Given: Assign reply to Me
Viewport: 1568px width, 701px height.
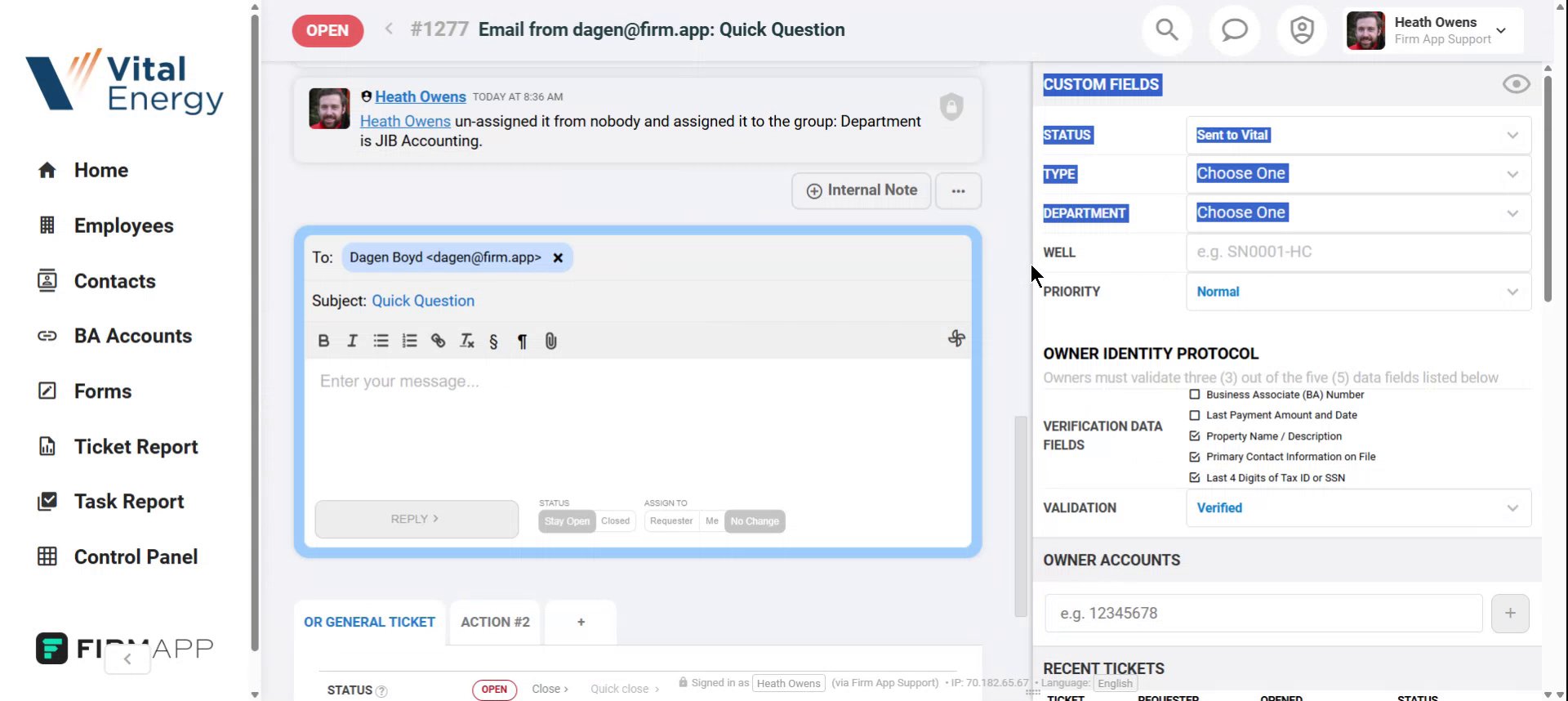Looking at the screenshot, I should [712, 521].
